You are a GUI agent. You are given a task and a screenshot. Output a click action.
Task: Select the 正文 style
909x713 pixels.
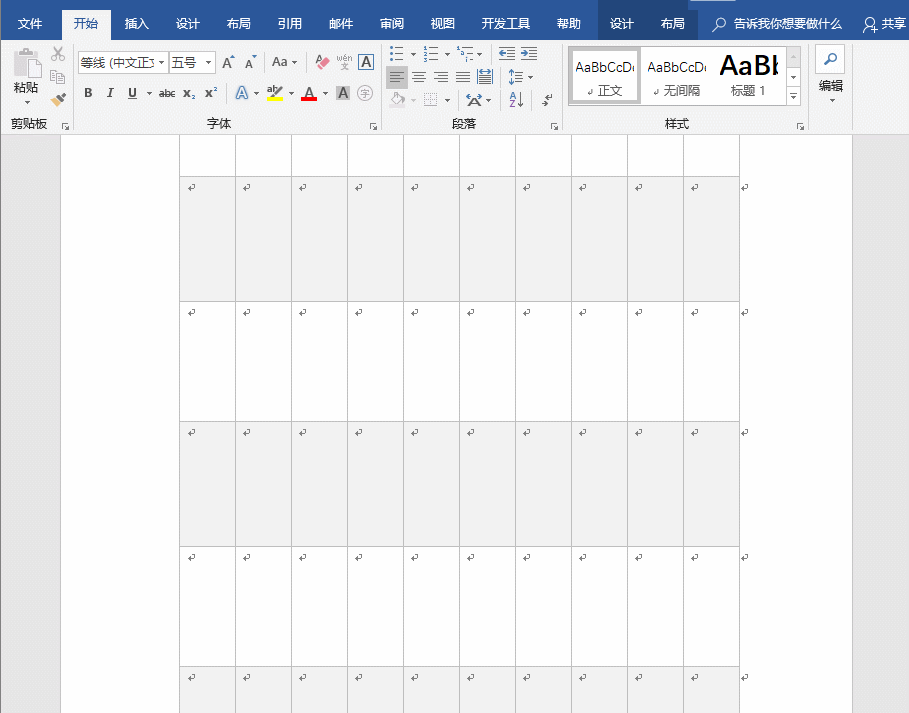click(605, 77)
